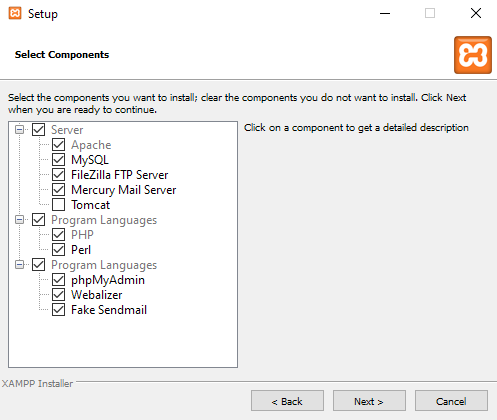Select the phpMyAdmin label

click(x=108, y=280)
